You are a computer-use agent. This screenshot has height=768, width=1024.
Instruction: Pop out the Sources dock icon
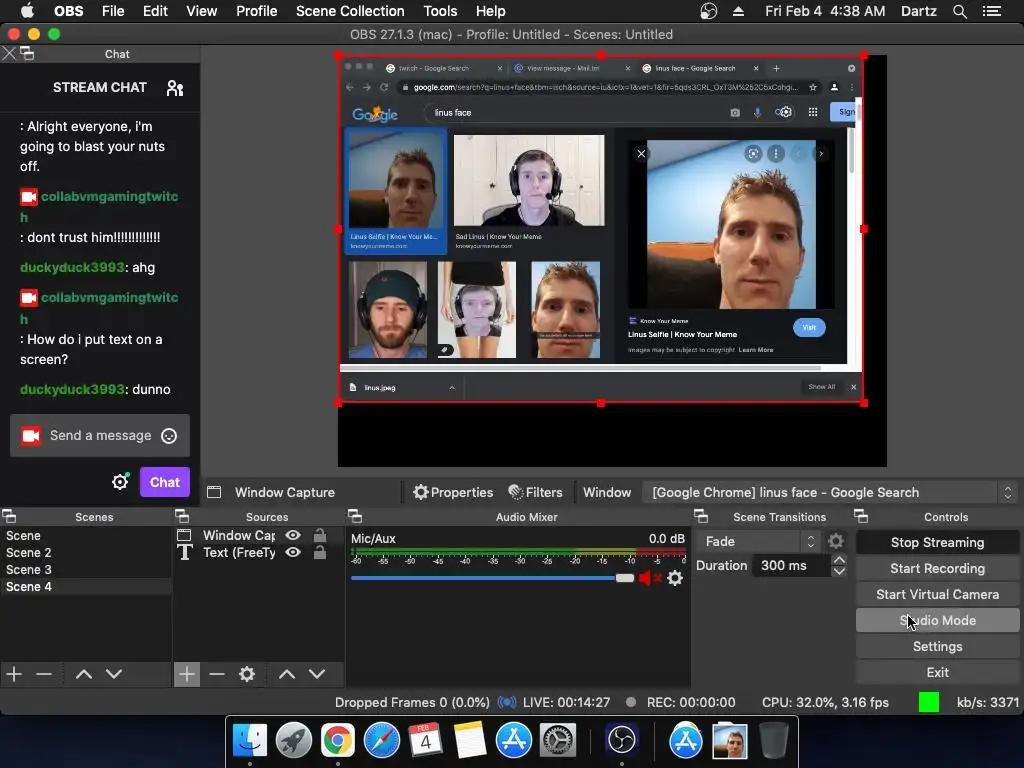tap(182, 517)
